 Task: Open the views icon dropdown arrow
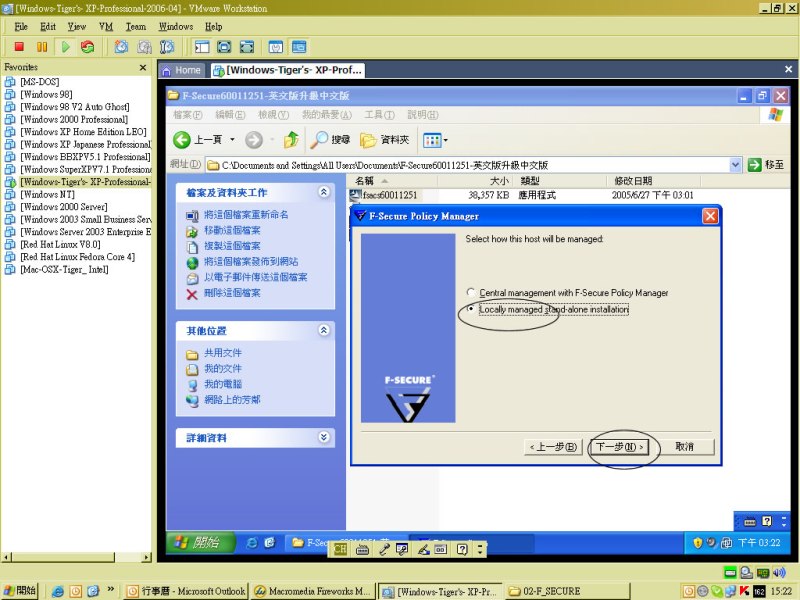pyautogui.click(x=445, y=140)
